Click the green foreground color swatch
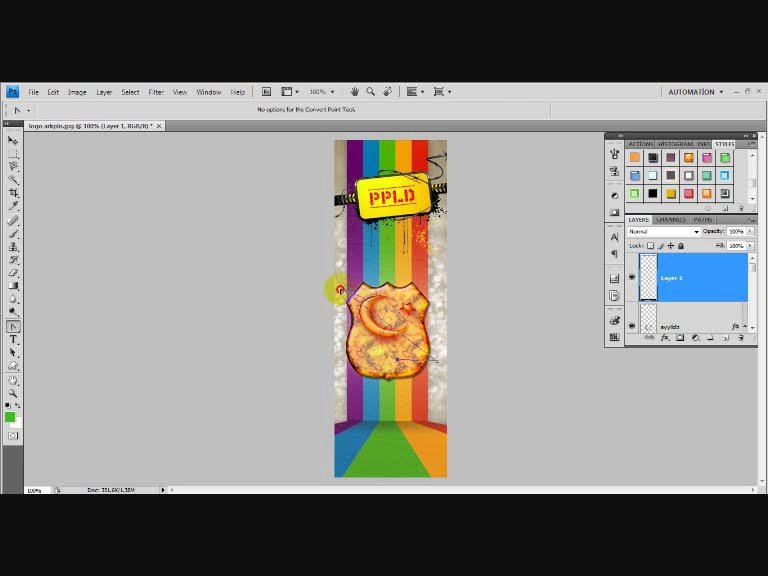The image size is (768, 576). coord(10,417)
